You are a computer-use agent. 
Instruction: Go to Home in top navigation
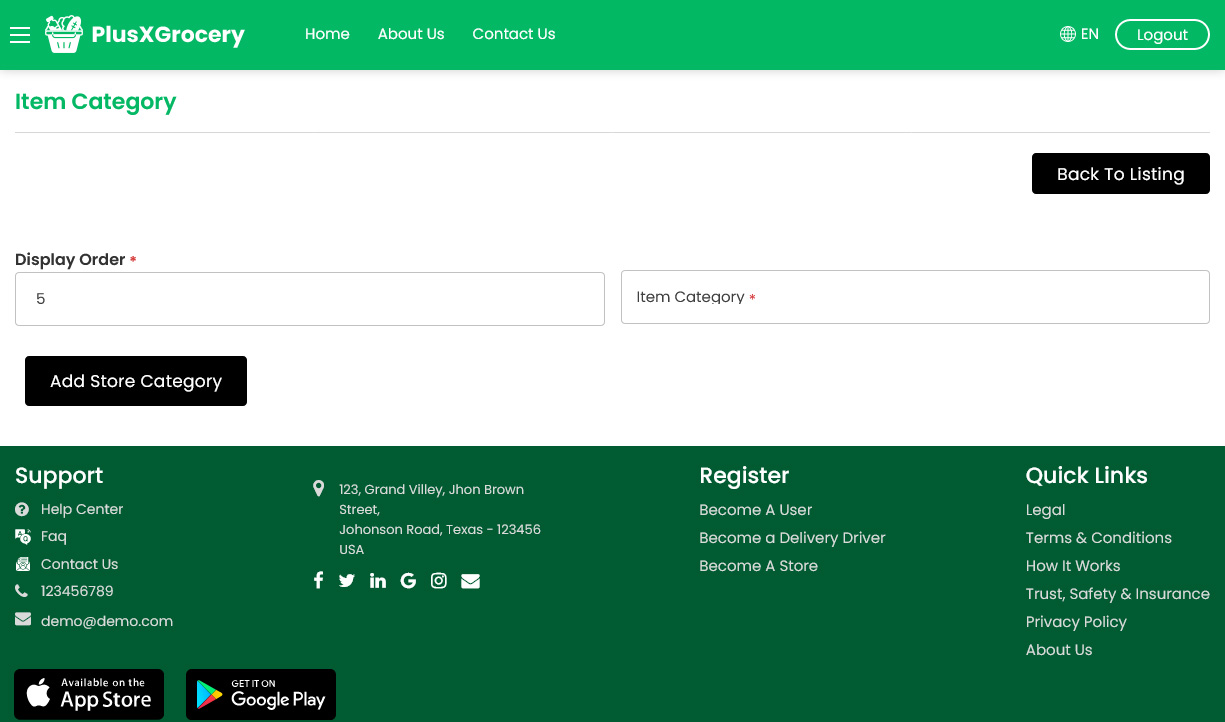click(327, 34)
